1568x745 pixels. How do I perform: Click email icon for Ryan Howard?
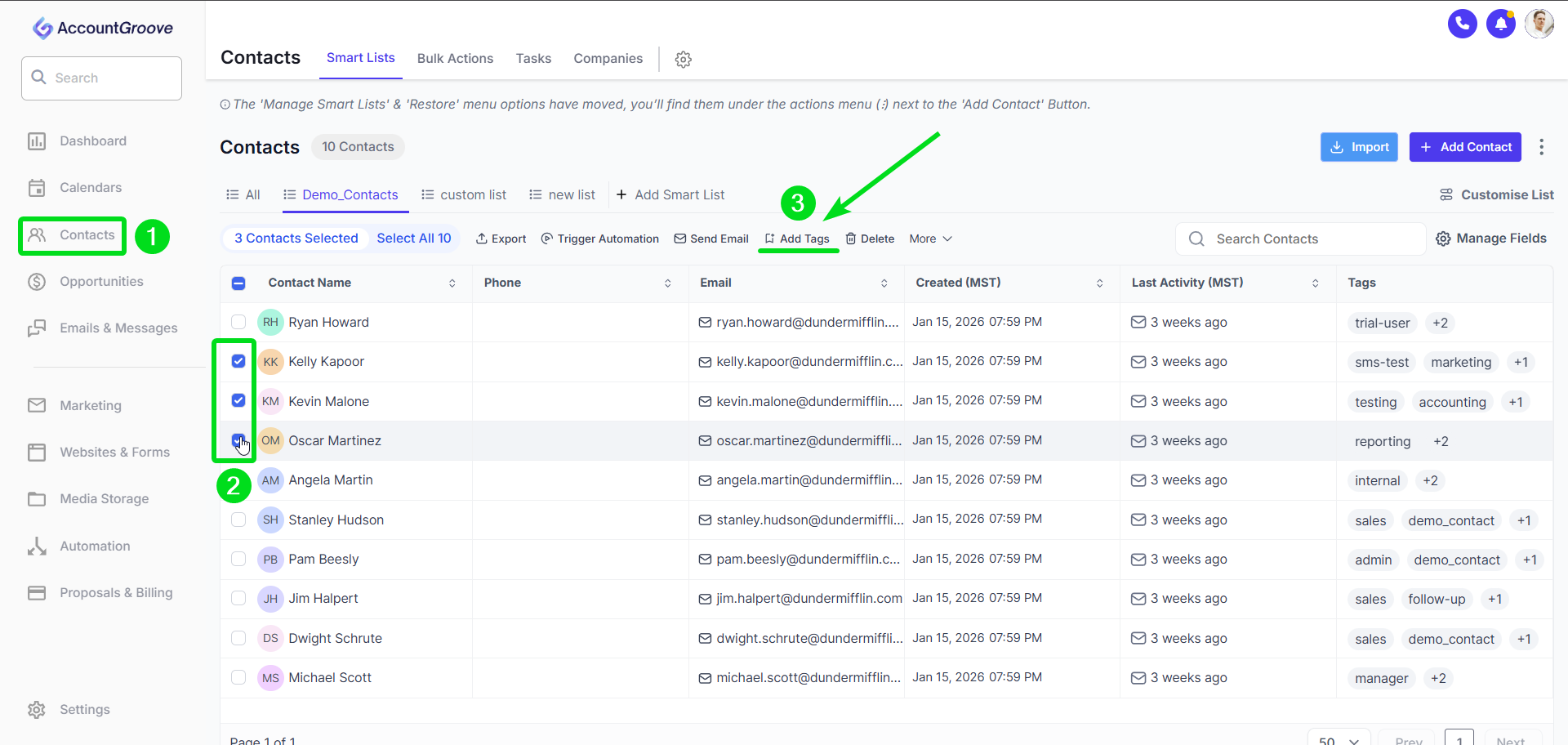tap(705, 323)
